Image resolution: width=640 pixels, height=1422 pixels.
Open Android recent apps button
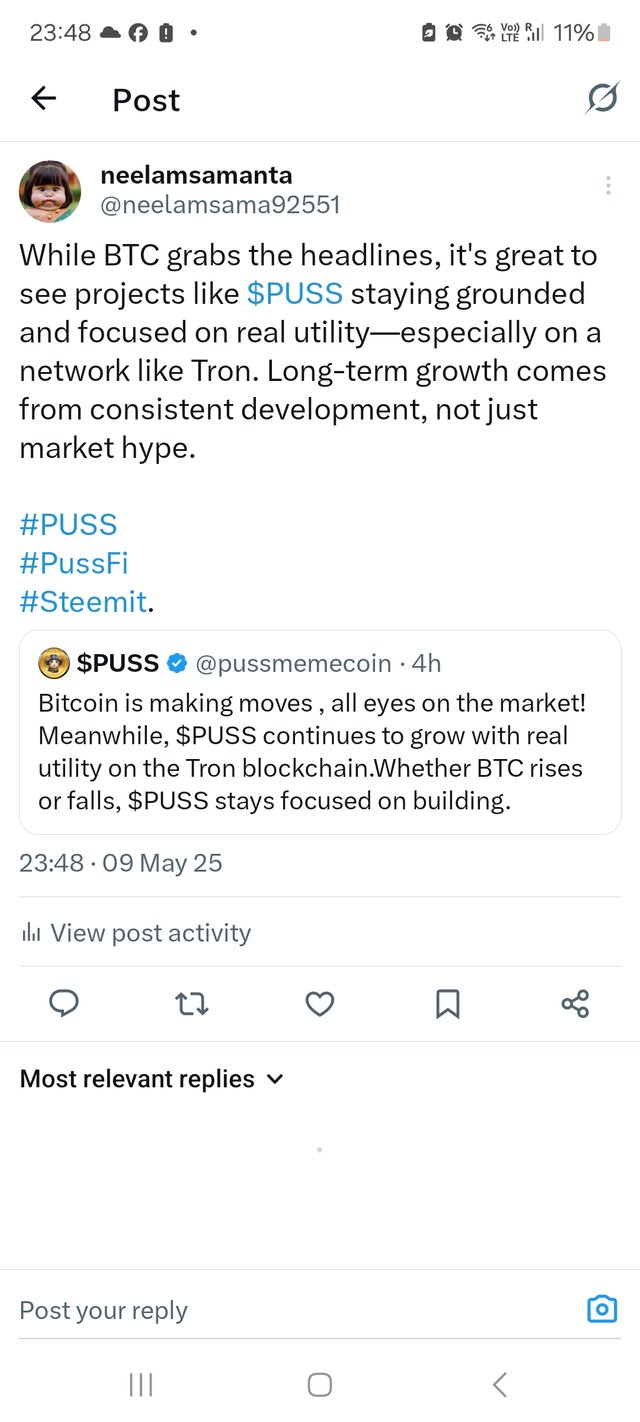[140, 1385]
